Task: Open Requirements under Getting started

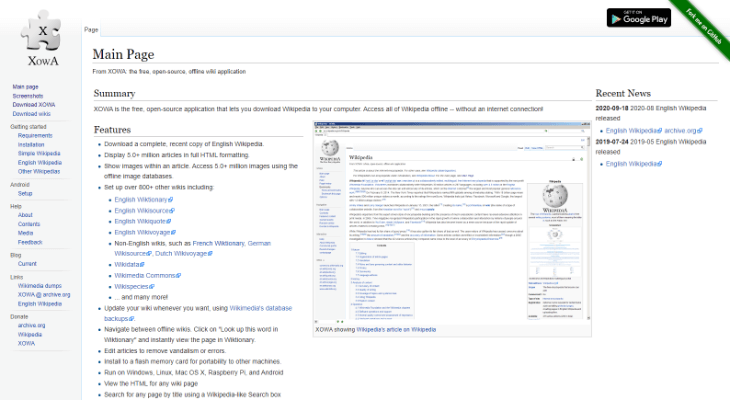Action: pyautogui.click(x=35, y=136)
